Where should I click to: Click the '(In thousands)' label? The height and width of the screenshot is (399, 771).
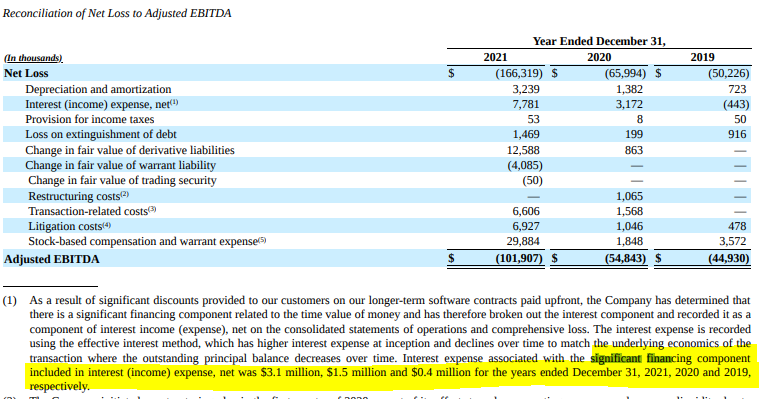click(x=33, y=58)
